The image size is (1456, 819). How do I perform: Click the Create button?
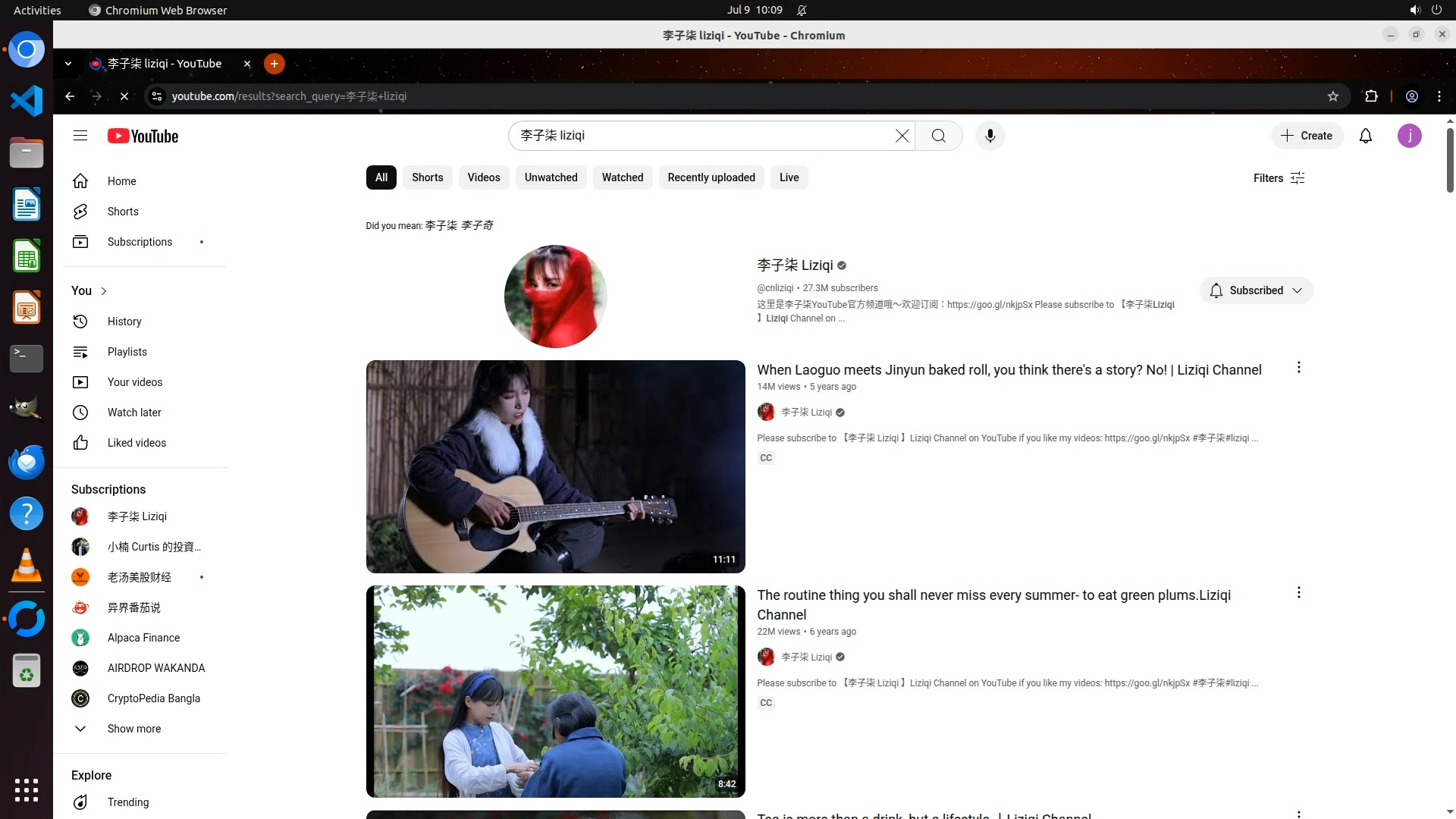(1307, 136)
